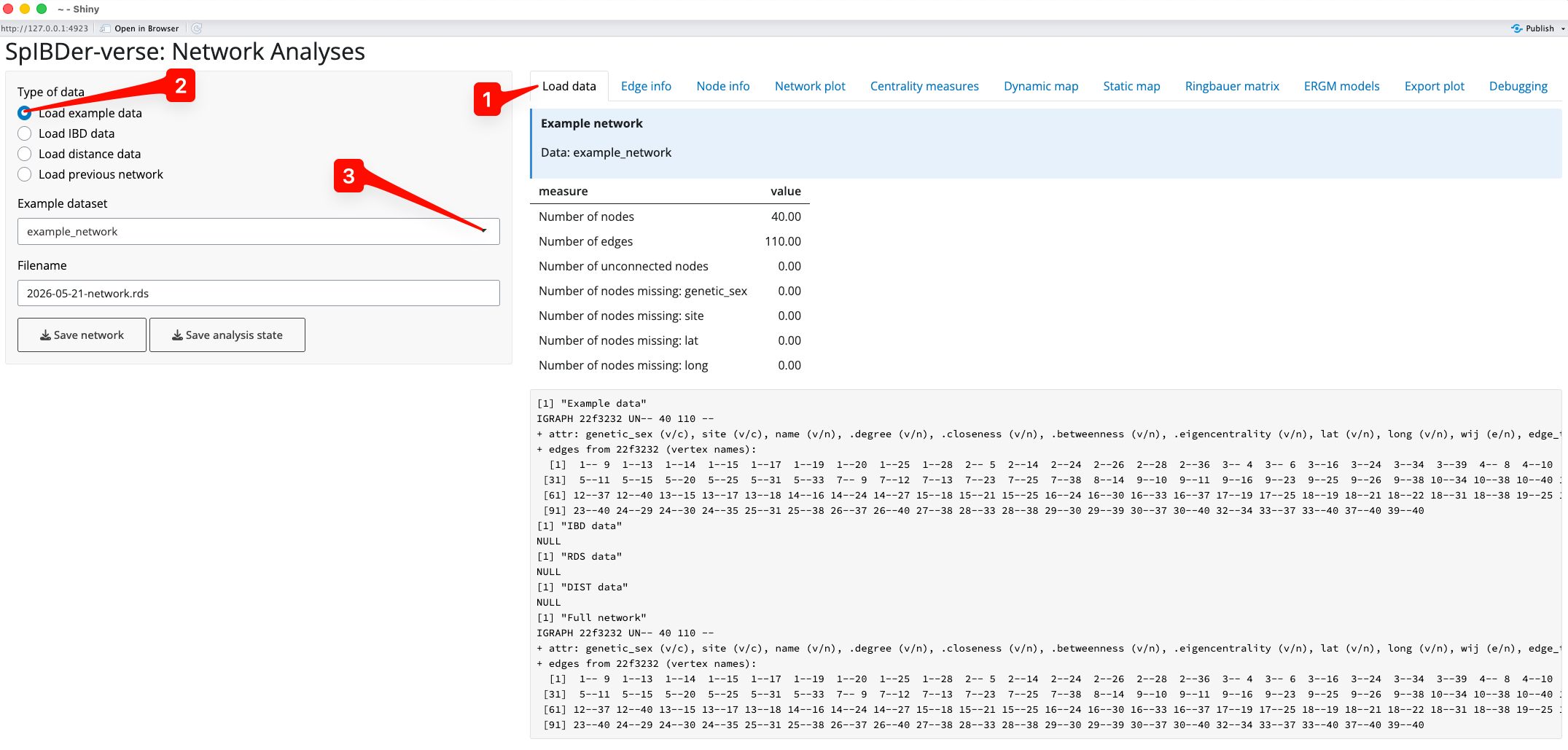Open the Publish dropdown arrow
The width and height of the screenshot is (1568, 750).
pyautogui.click(x=1563, y=29)
